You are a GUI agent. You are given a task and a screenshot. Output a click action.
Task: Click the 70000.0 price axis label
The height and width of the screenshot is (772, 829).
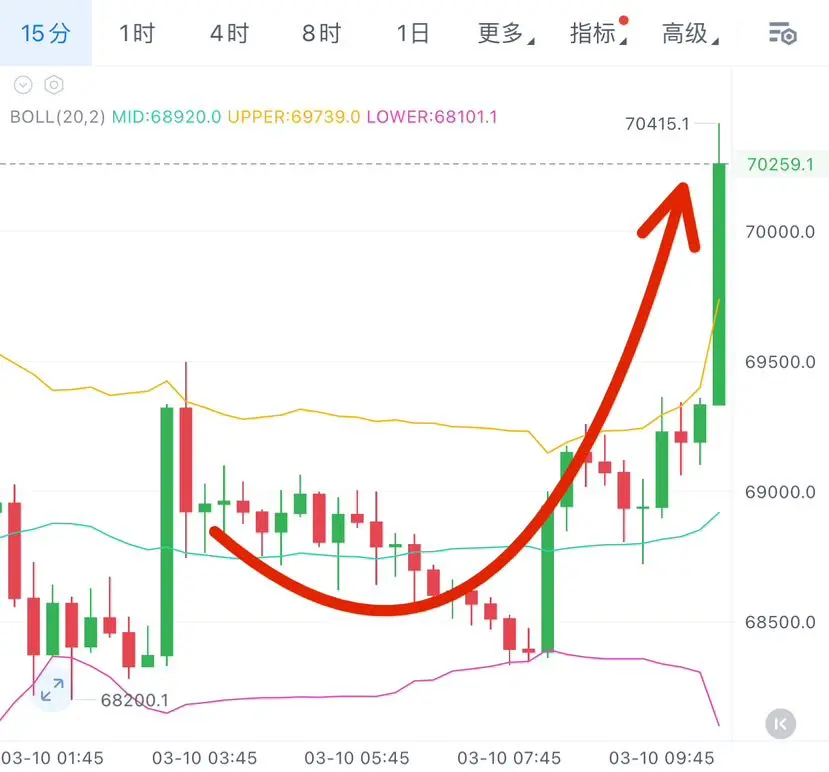click(780, 232)
